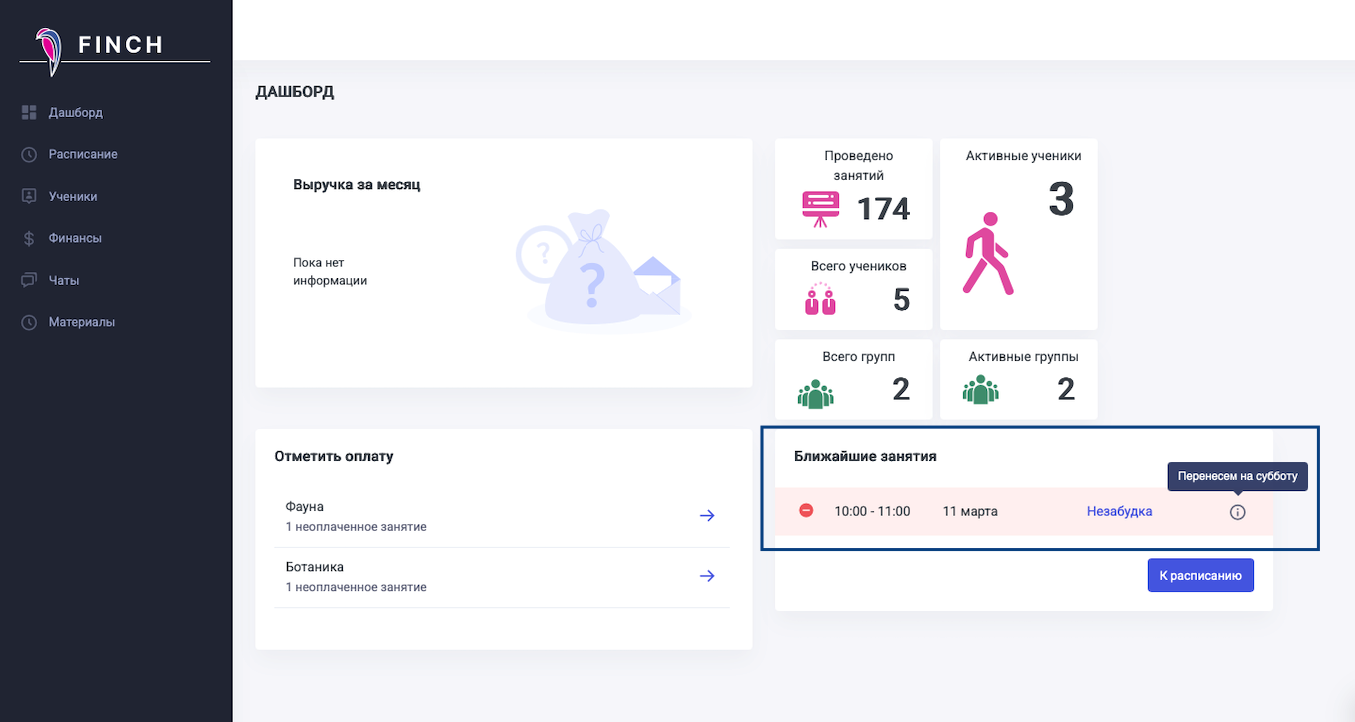Click the Dashboard grid icon in sidebar

(29, 113)
